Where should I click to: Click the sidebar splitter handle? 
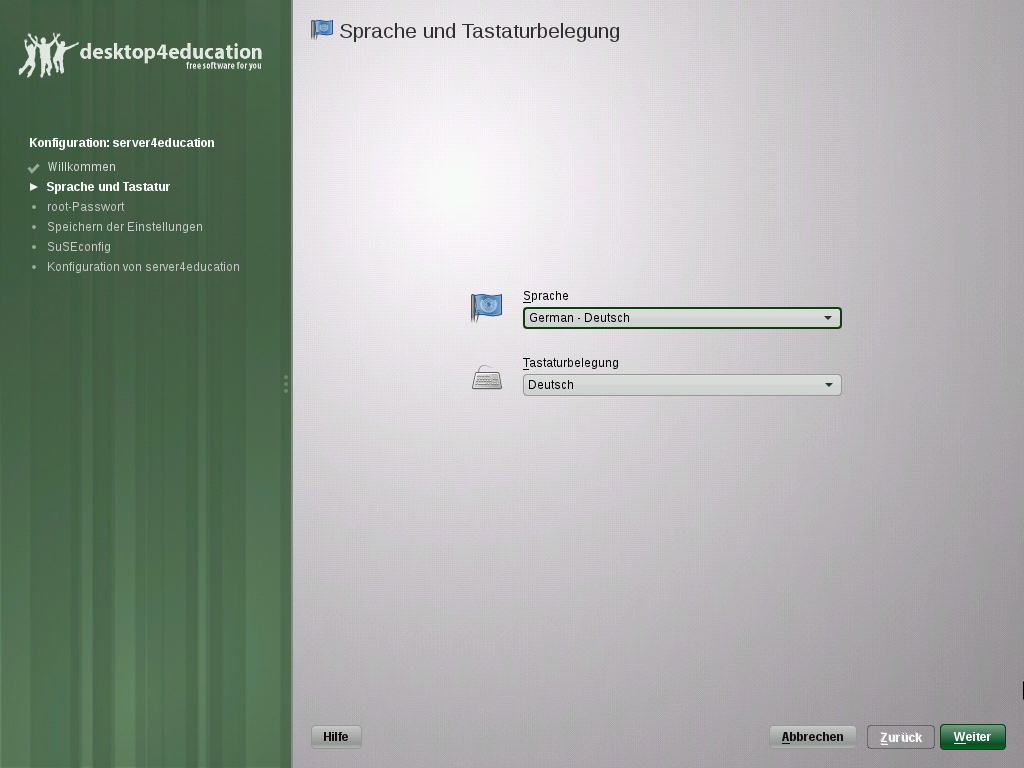286,384
